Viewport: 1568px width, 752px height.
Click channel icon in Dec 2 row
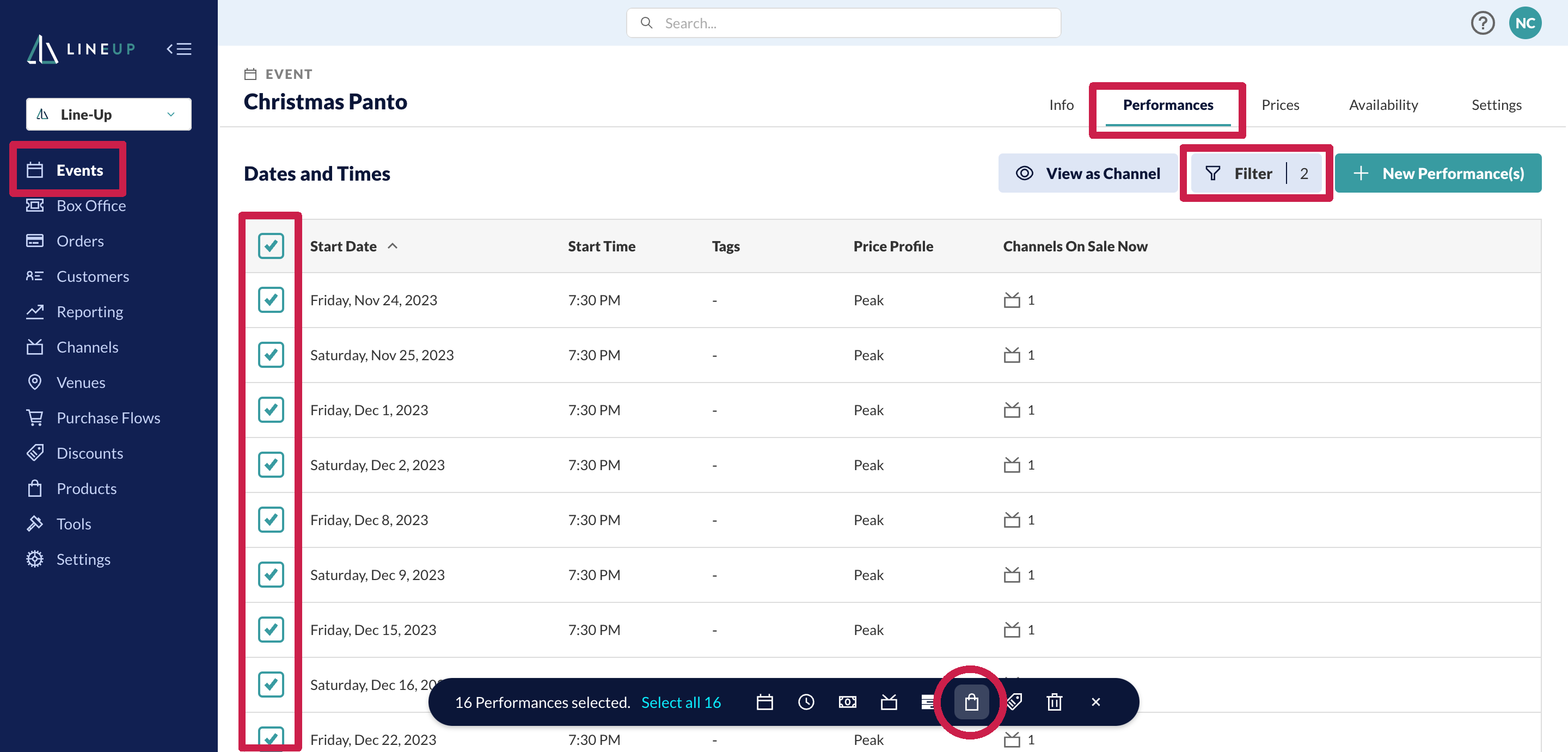click(x=1012, y=465)
